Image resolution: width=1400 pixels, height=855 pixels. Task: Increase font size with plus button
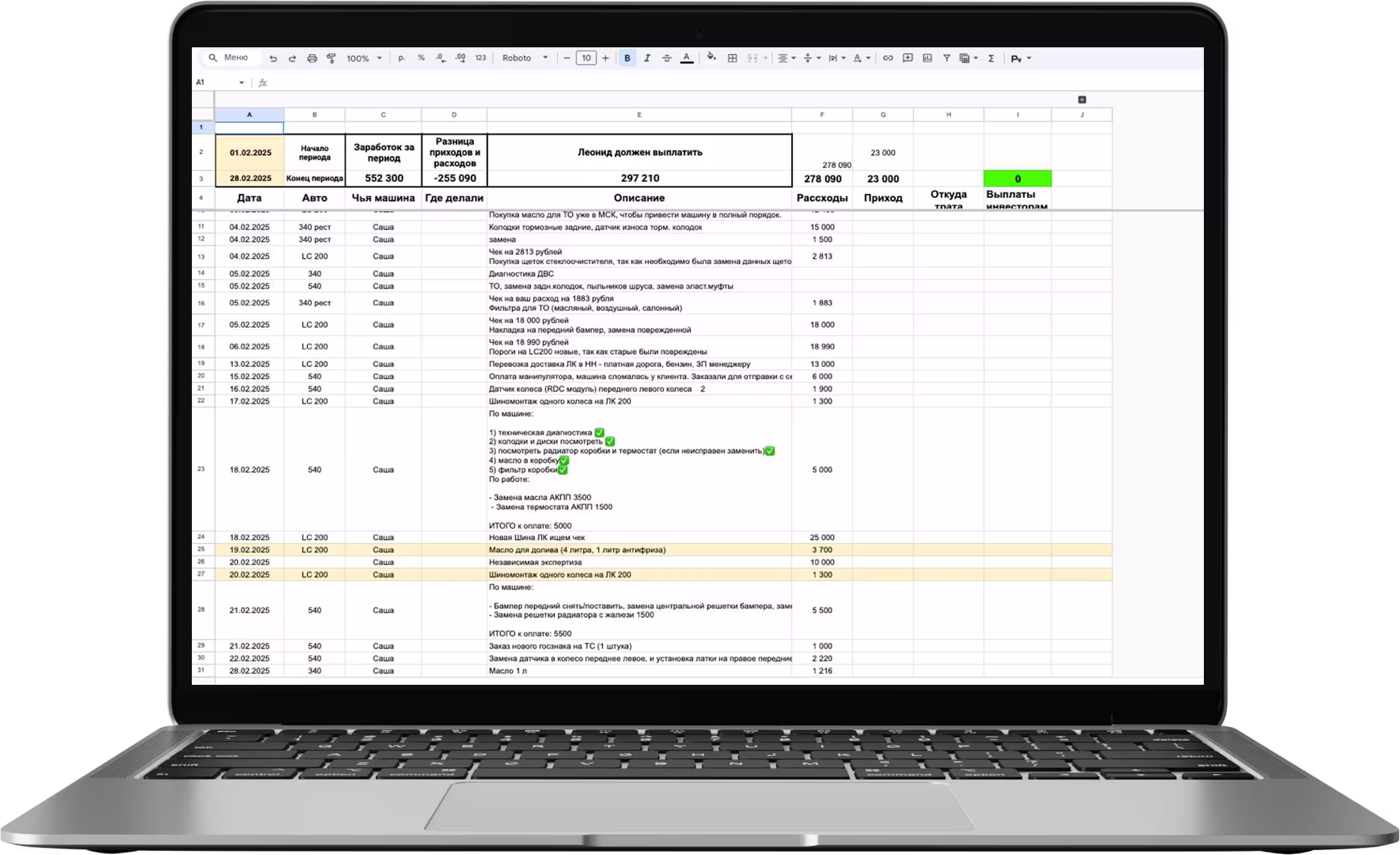click(606, 58)
